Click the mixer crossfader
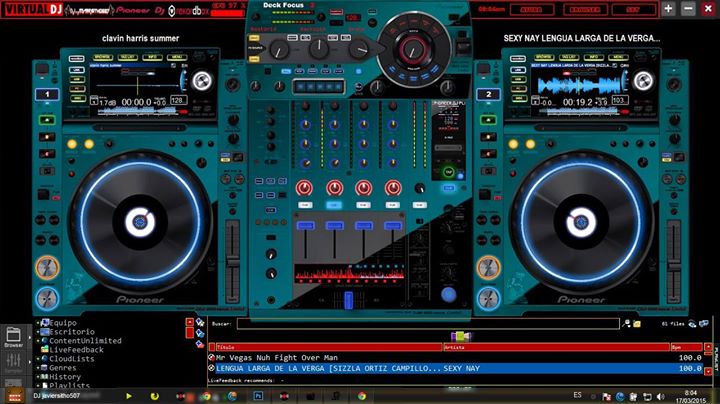This screenshot has height=404, width=720. click(x=349, y=300)
